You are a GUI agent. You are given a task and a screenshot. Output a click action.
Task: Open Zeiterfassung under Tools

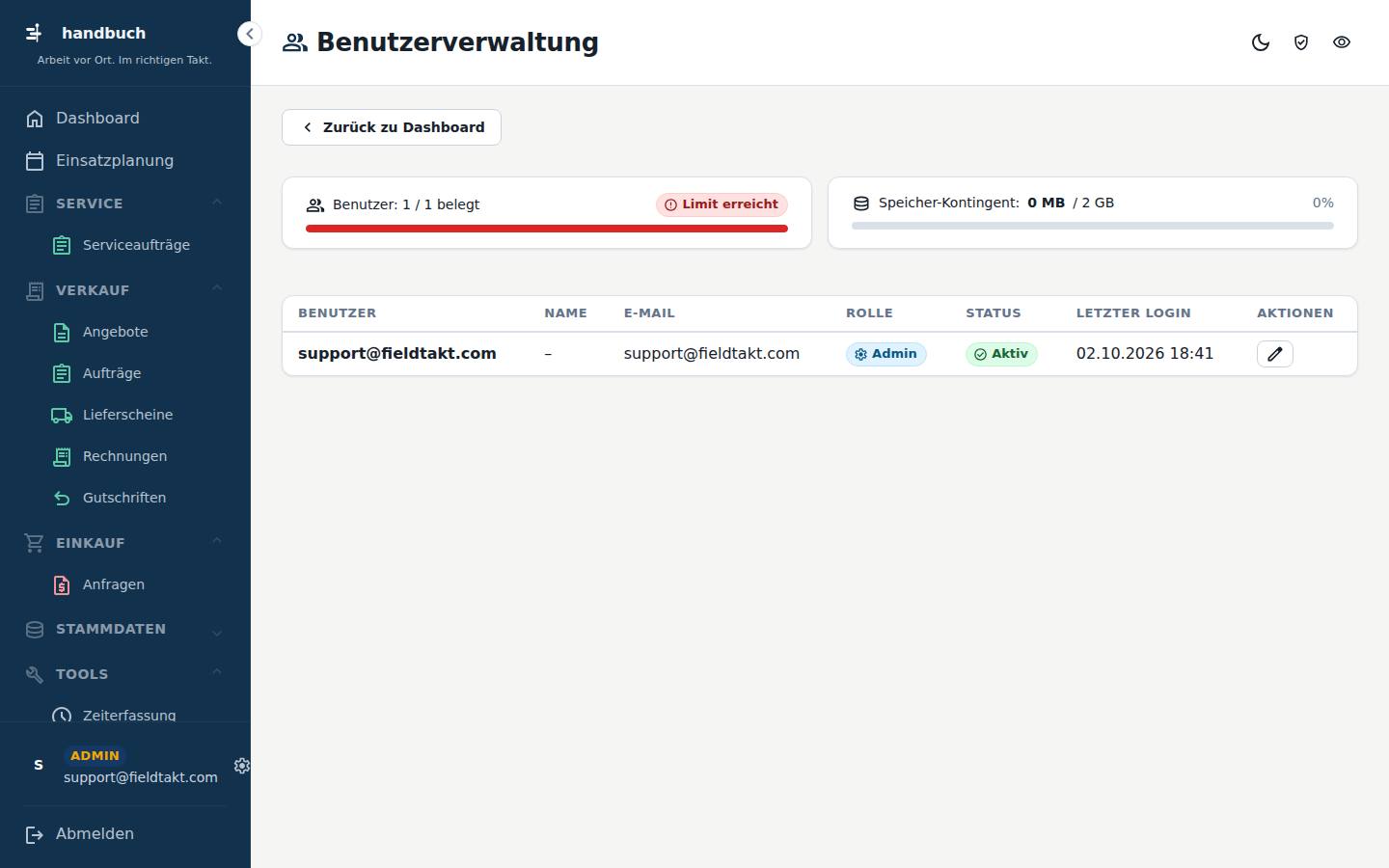point(139,714)
